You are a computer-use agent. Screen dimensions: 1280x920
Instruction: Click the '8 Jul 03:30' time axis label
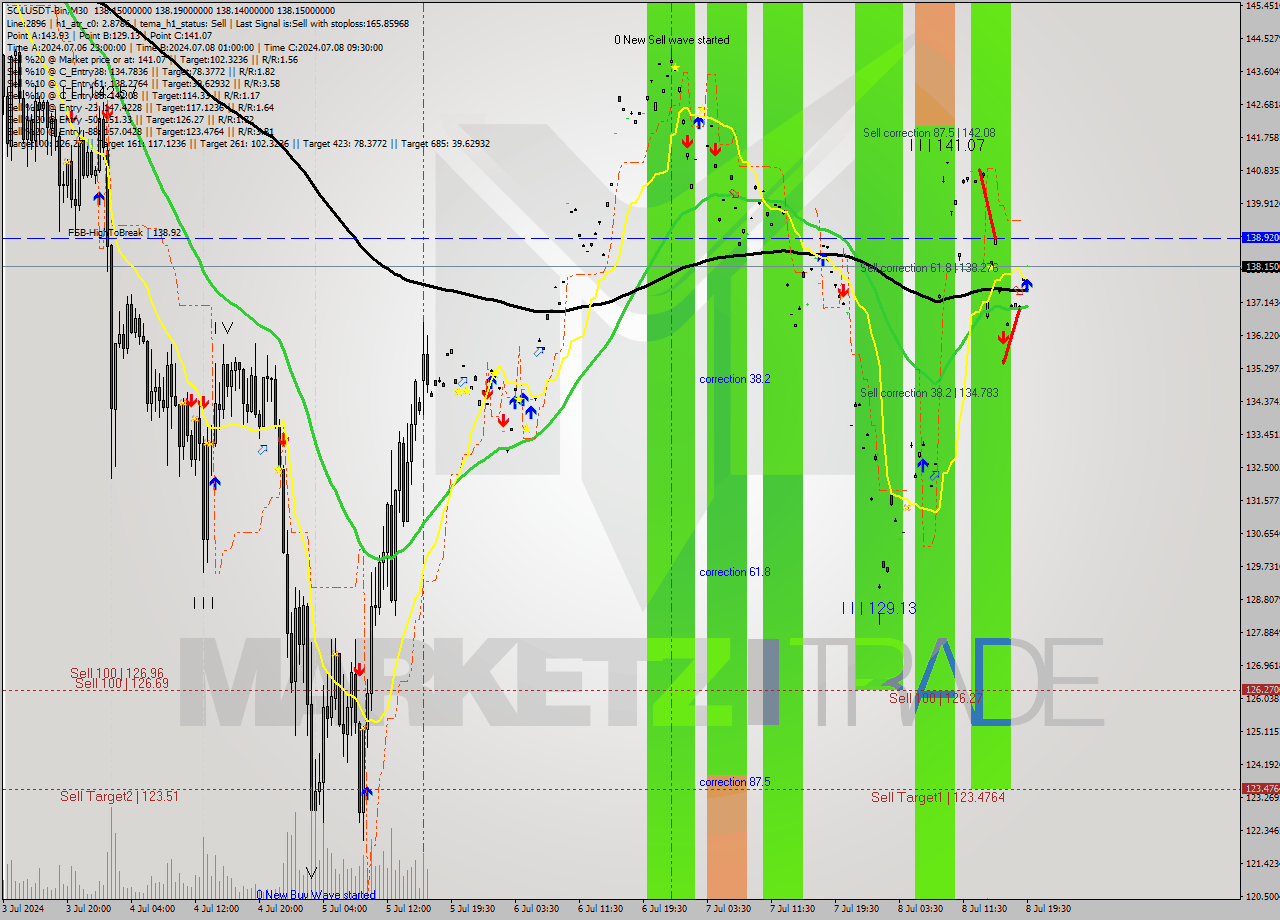(921, 909)
